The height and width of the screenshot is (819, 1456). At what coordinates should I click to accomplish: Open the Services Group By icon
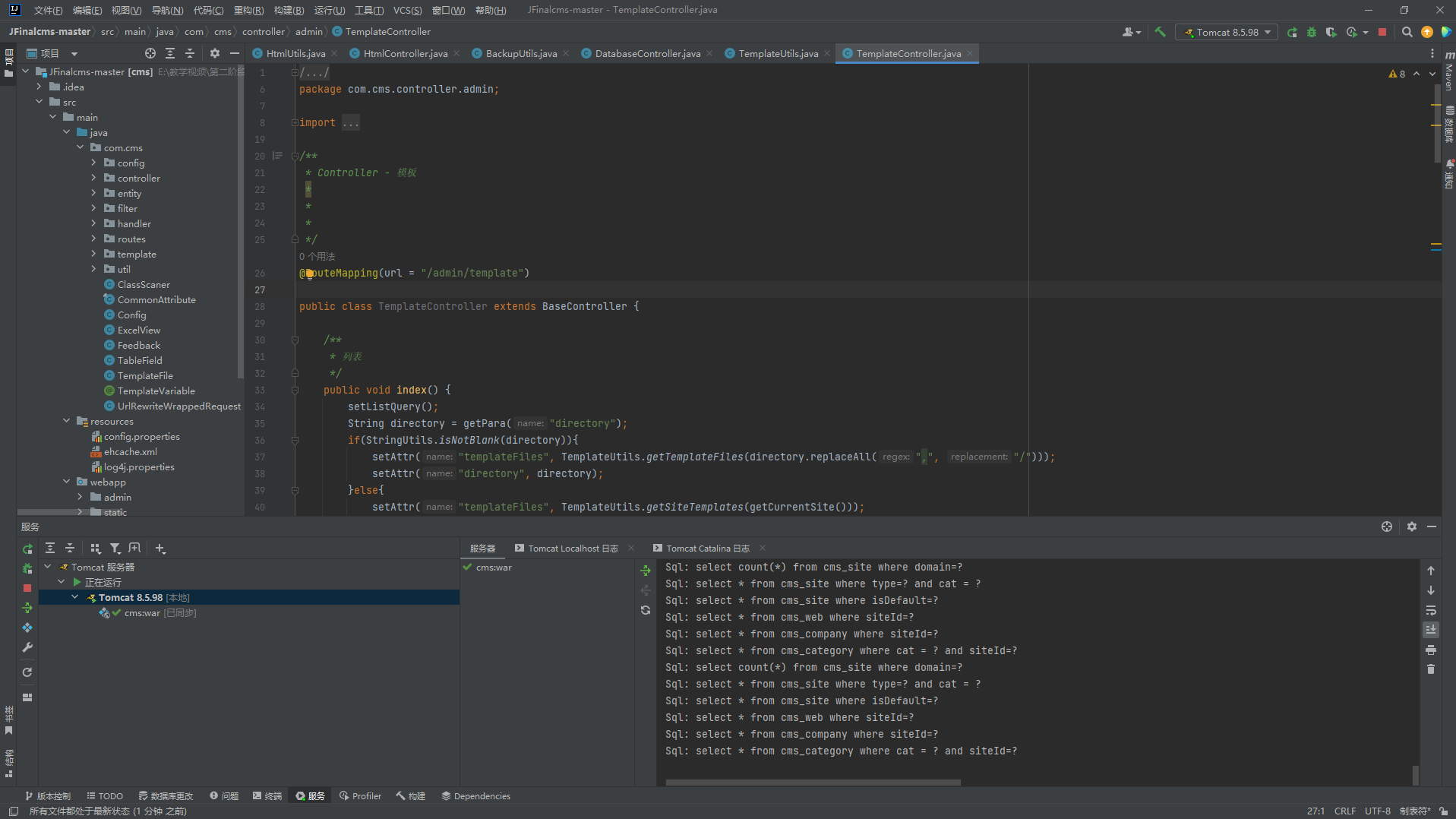coord(95,548)
